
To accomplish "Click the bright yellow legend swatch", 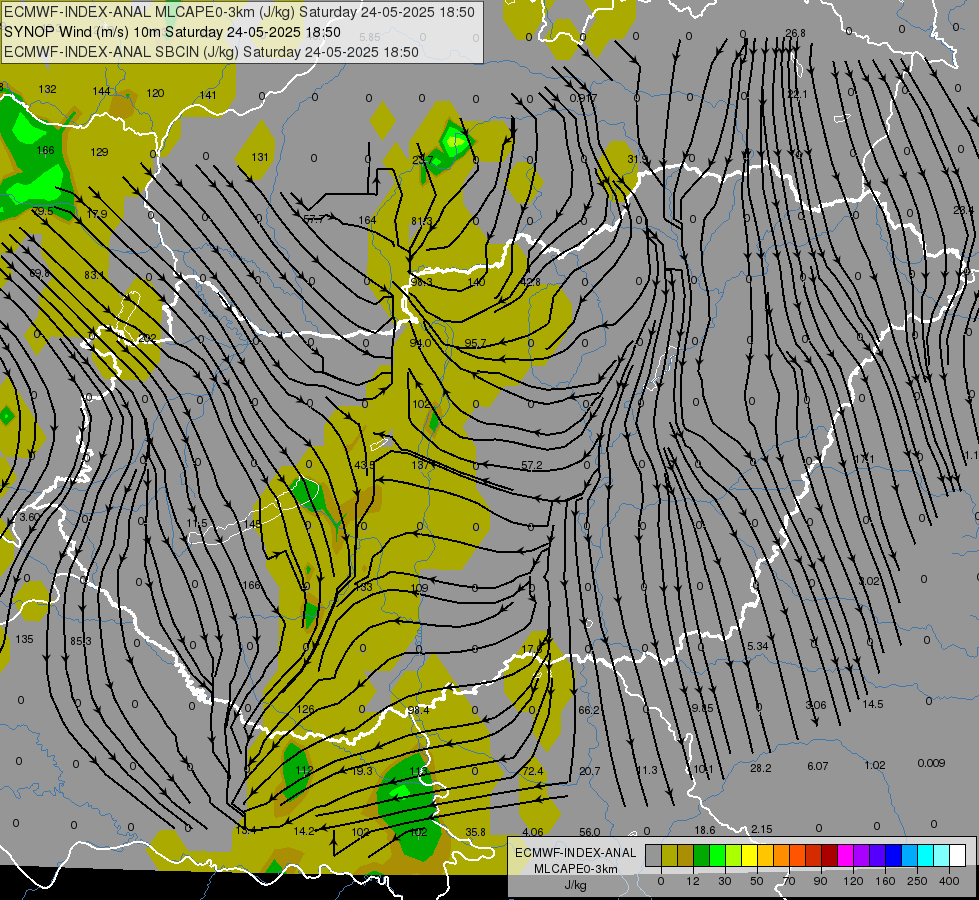I will (750, 856).
